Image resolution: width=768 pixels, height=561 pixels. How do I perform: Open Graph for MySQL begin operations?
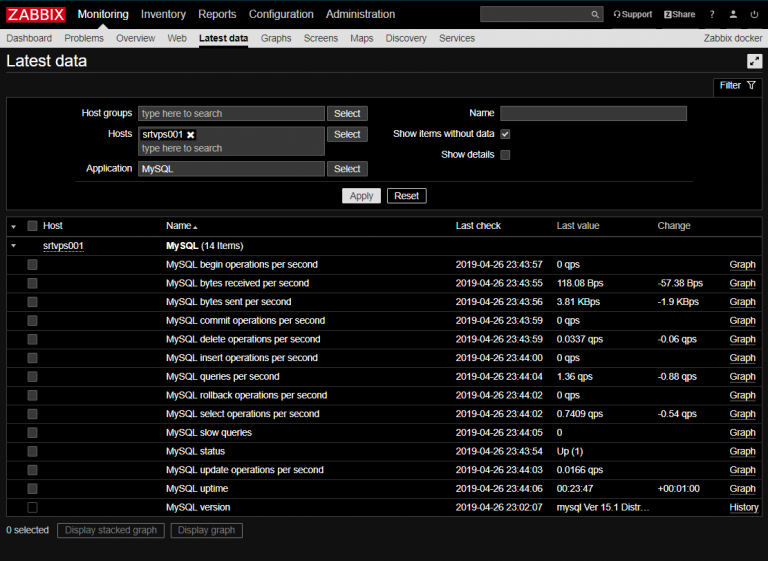coord(743,265)
